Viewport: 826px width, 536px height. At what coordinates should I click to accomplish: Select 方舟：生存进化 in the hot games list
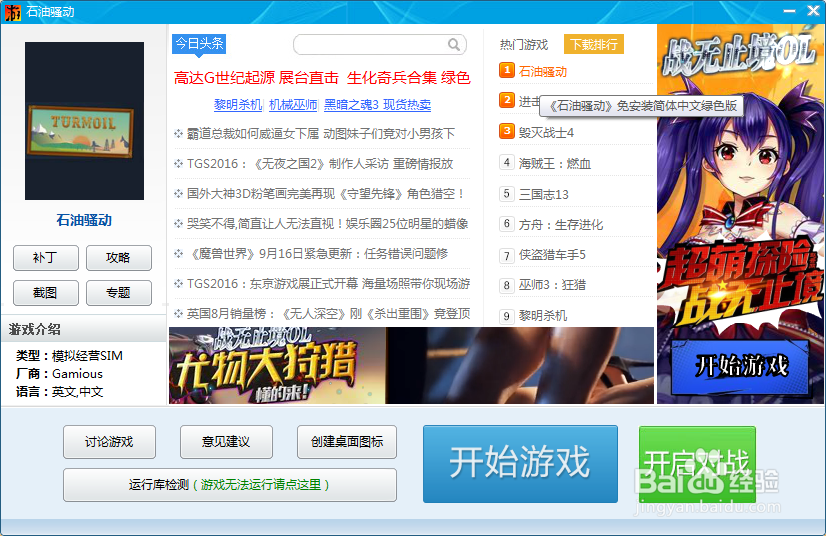pyautogui.click(x=561, y=225)
